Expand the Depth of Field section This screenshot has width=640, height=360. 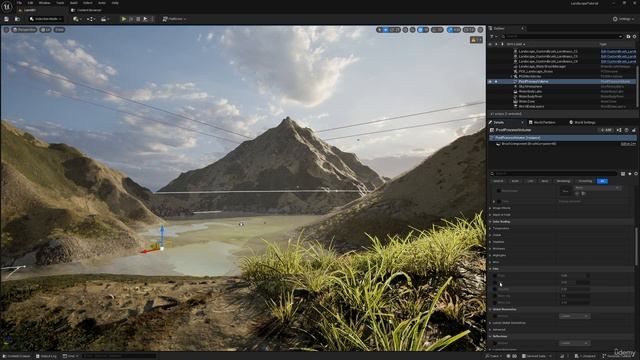491,215
